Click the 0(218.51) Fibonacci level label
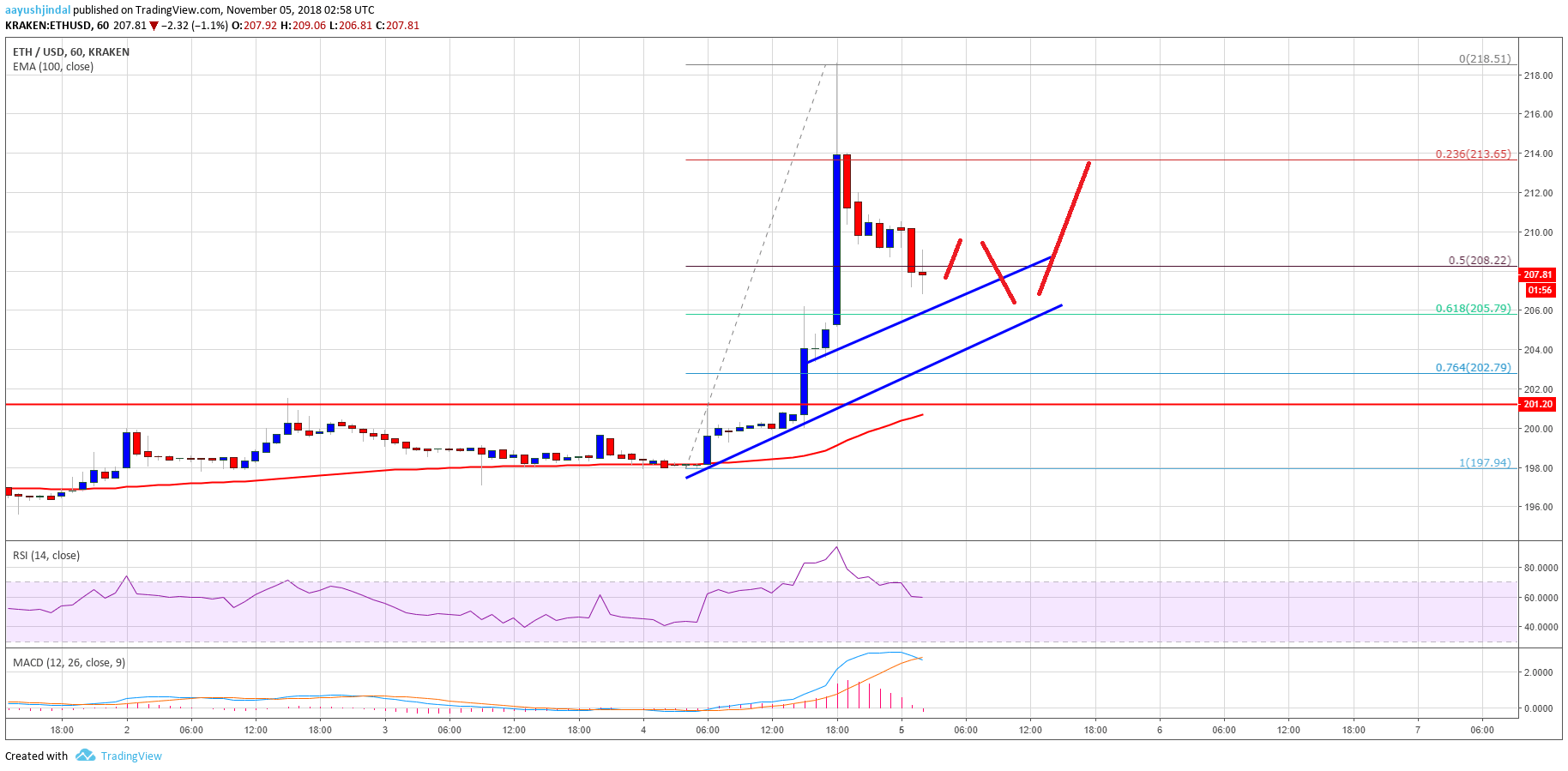1568x771 pixels. click(1485, 59)
